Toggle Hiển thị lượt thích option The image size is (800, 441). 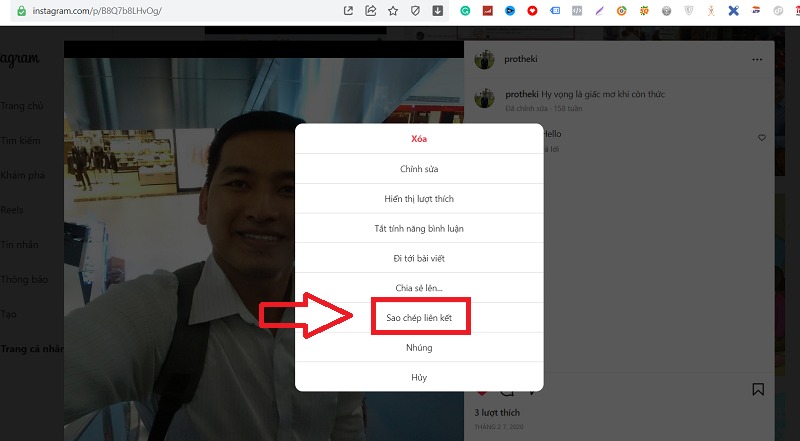pyautogui.click(x=418, y=199)
